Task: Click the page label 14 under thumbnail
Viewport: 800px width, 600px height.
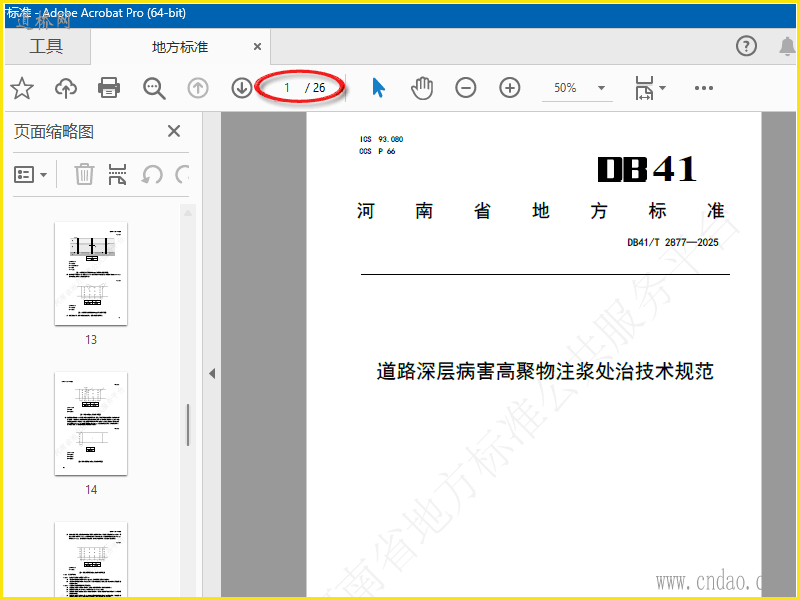Action: pyautogui.click(x=91, y=490)
